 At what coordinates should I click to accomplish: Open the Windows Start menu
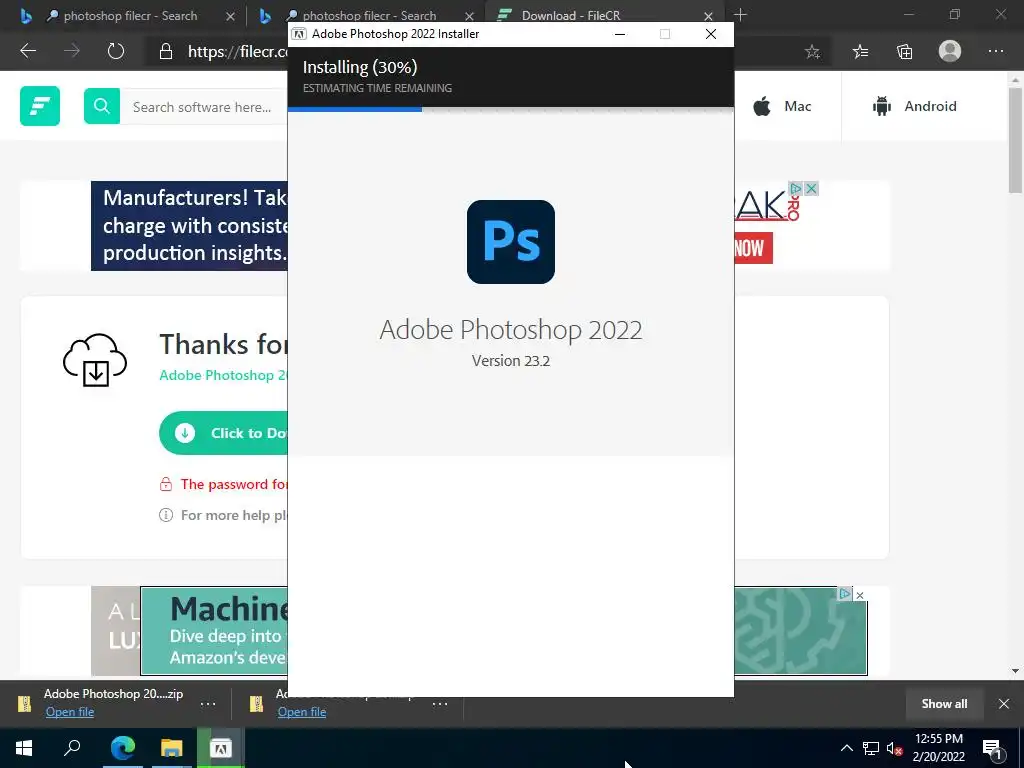click(x=24, y=748)
